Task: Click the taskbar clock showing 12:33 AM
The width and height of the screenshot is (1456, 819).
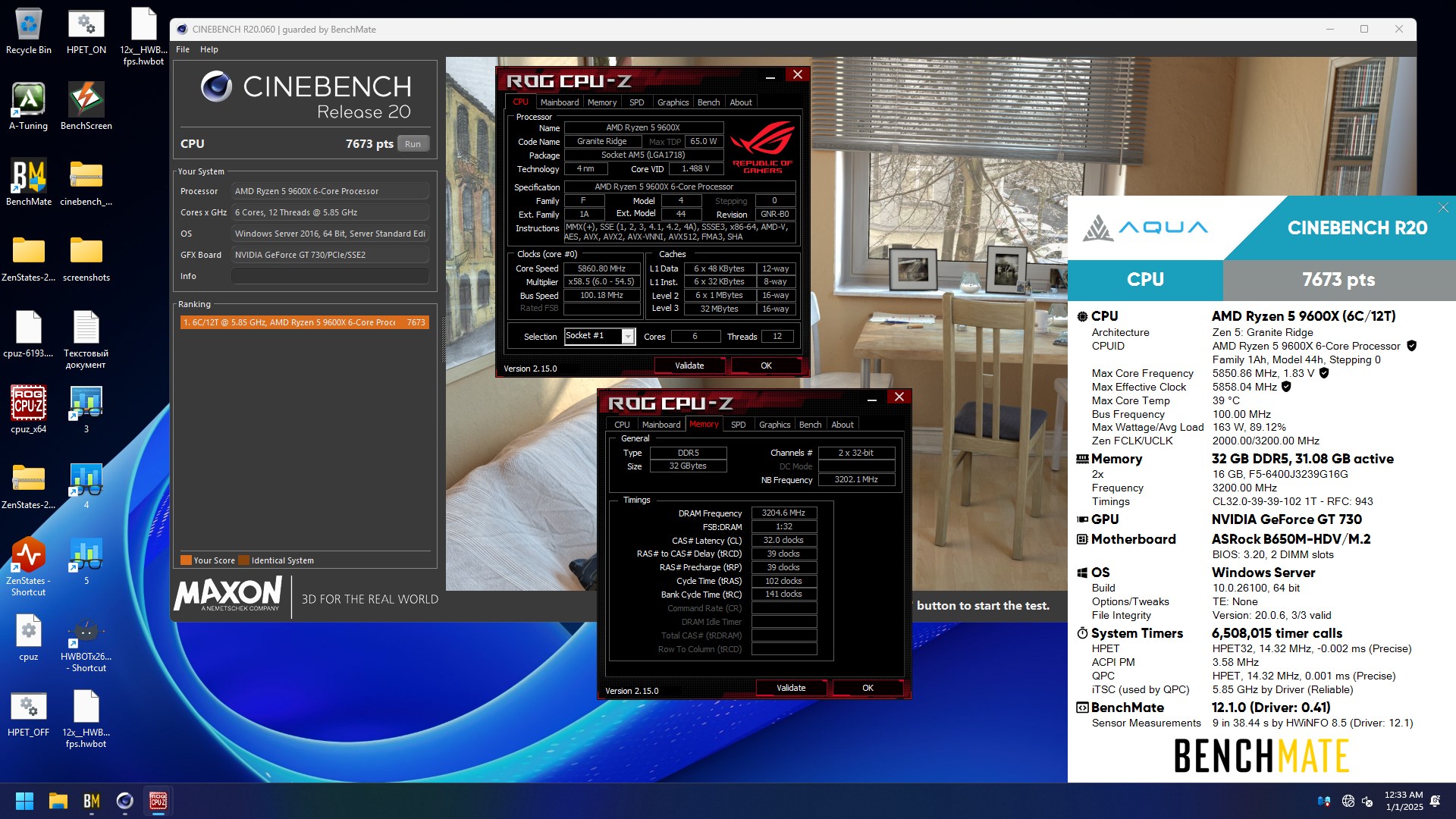Action: (1404, 801)
